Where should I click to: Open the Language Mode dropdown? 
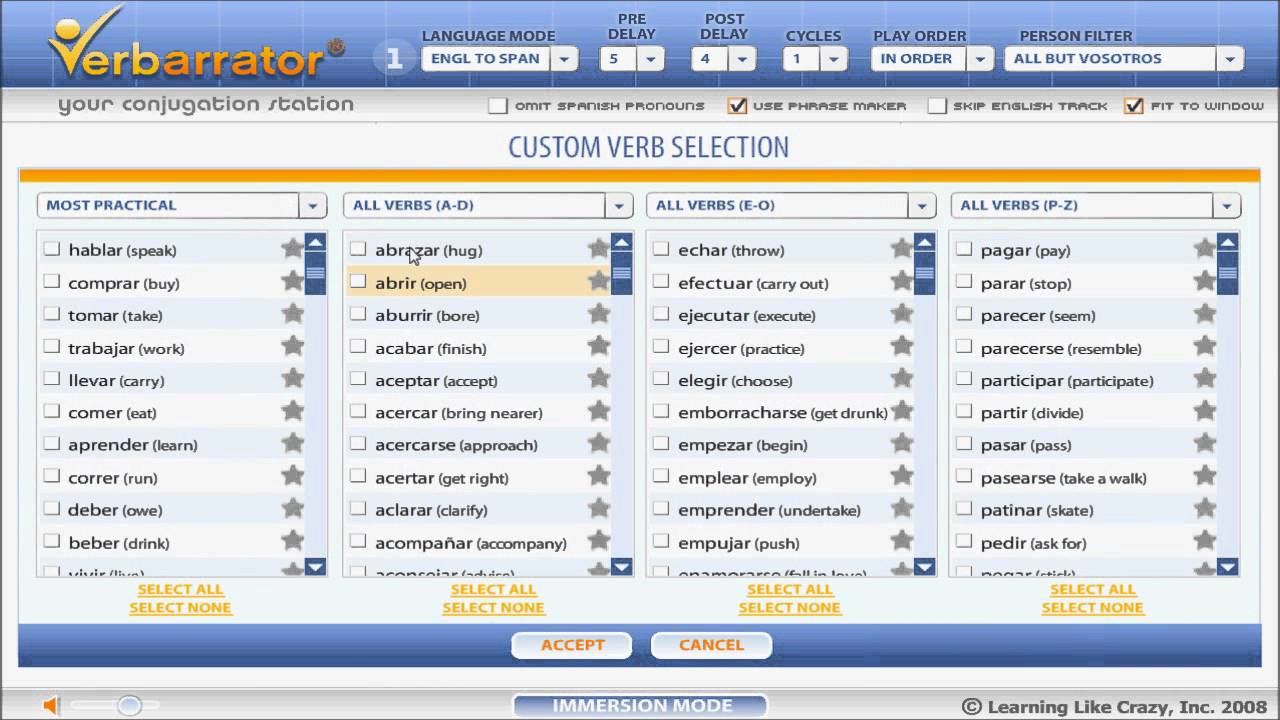(x=565, y=58)
